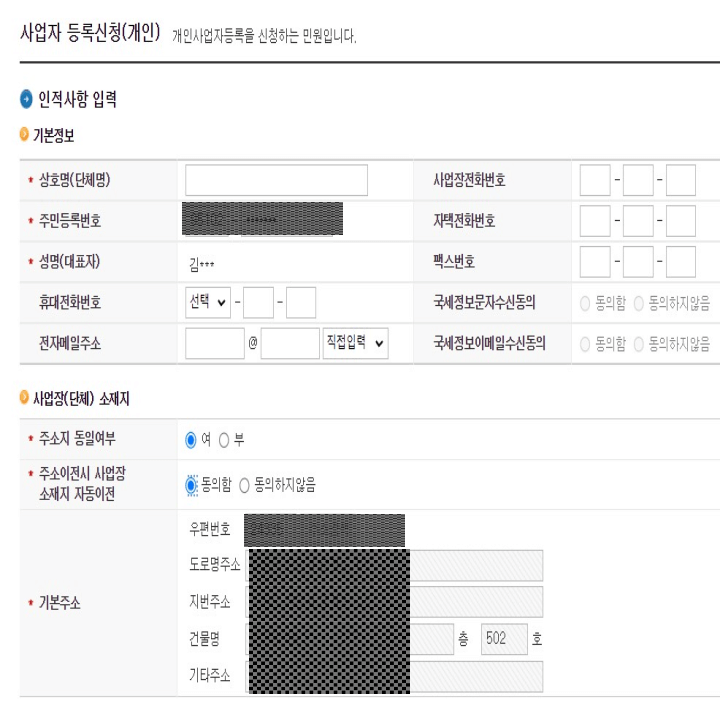This screenshot has width=720, height=720.
Task: Click first box of 자택전화번호
Action: pyautogui.click(x=595, y=221)
